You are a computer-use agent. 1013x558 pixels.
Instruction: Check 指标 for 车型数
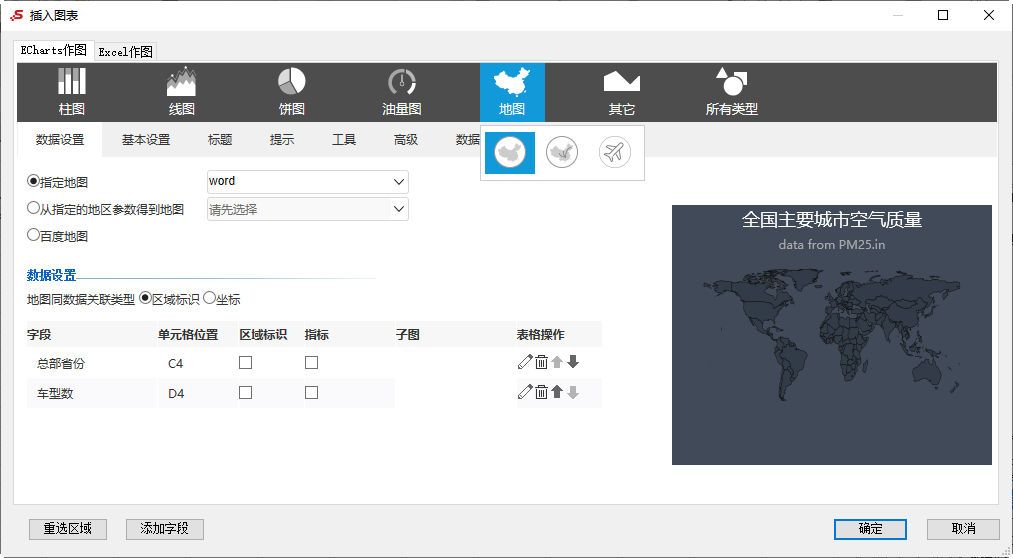point(311,393)
